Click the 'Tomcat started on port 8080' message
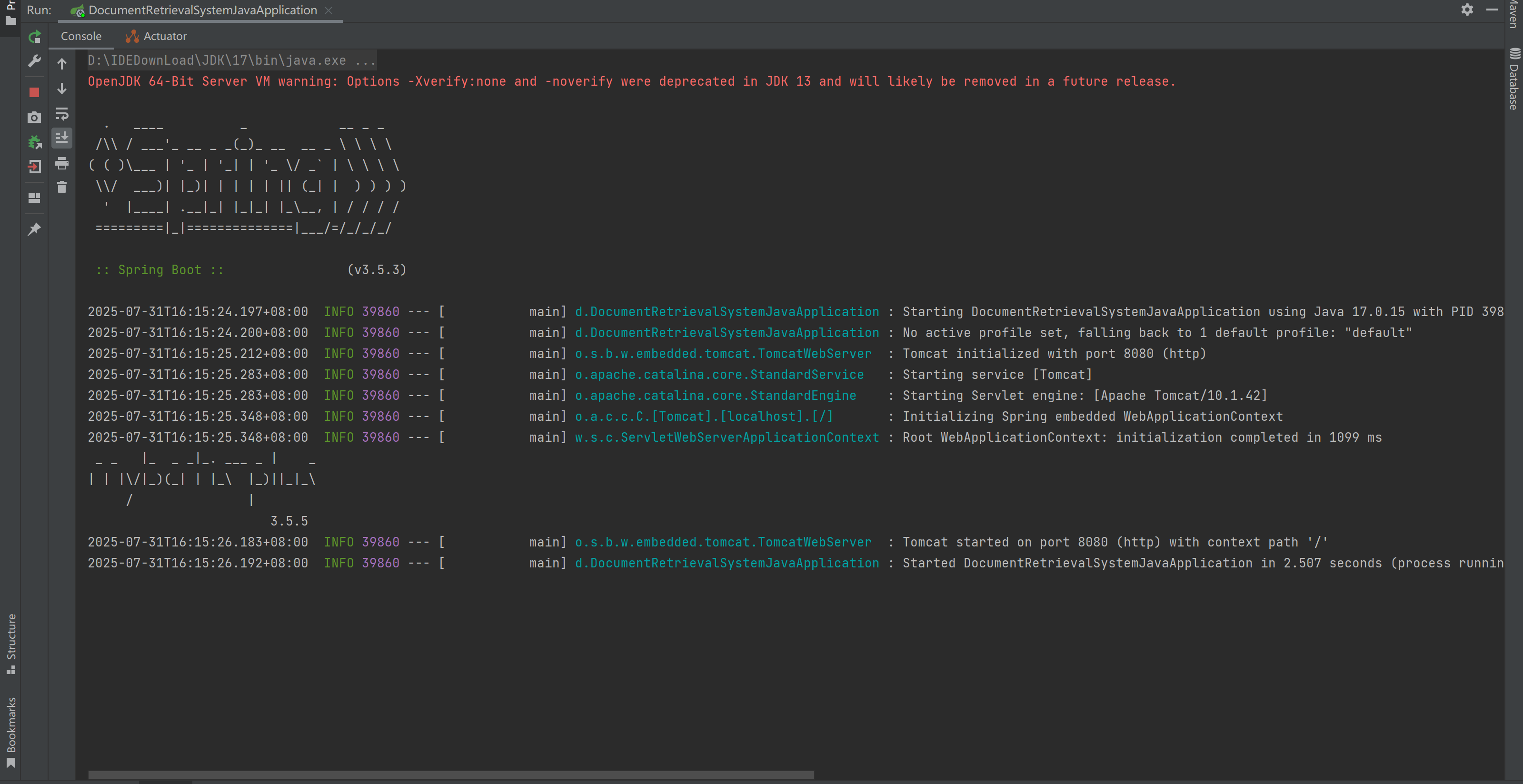1523x784 pixels. click(1115, 542)
